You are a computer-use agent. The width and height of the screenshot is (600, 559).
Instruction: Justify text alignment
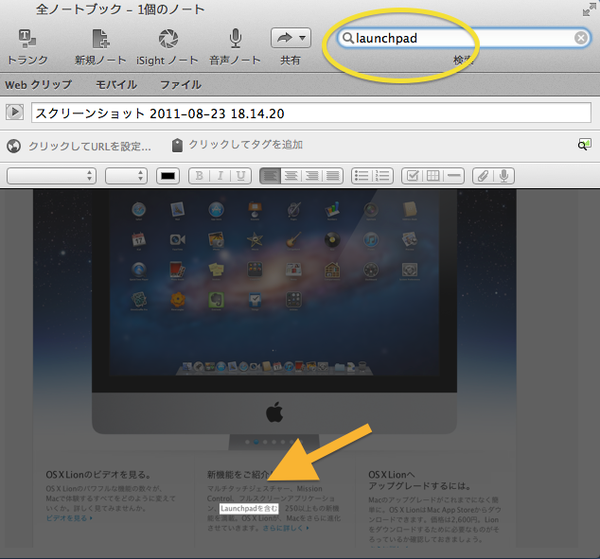tap(333, 176)
